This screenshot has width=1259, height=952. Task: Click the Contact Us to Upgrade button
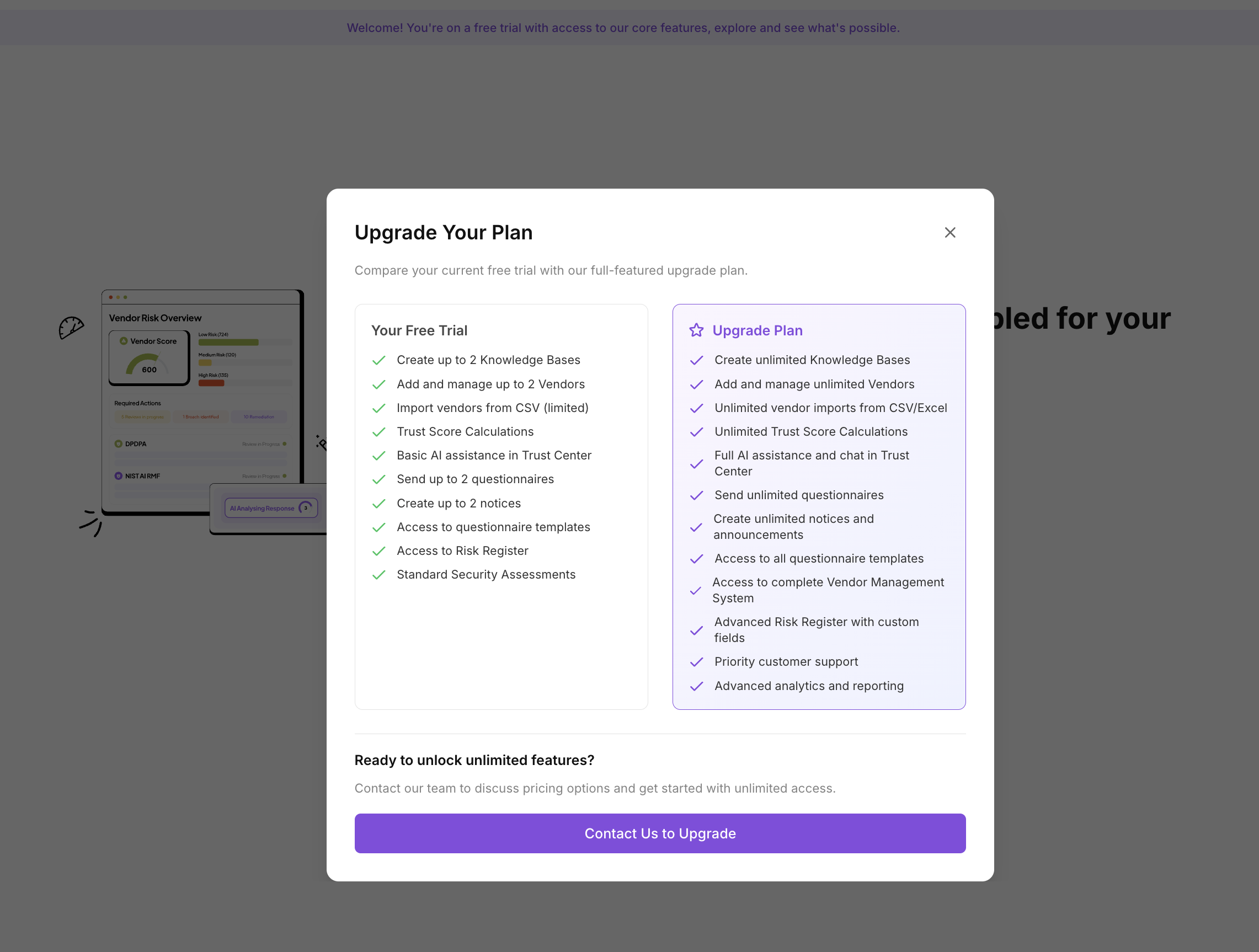(660, 833)
